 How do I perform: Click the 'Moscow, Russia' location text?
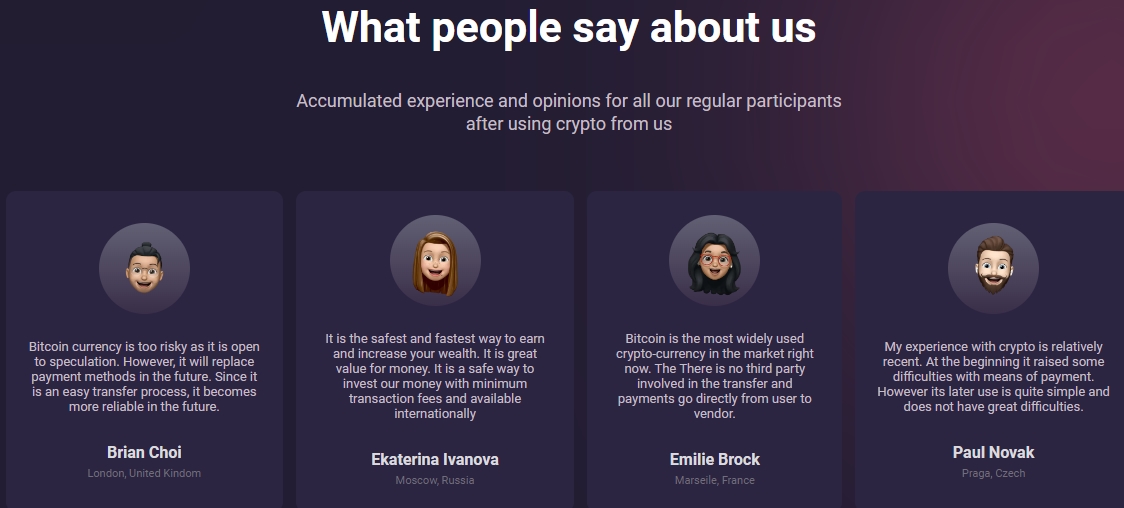[x=435, y=480]
